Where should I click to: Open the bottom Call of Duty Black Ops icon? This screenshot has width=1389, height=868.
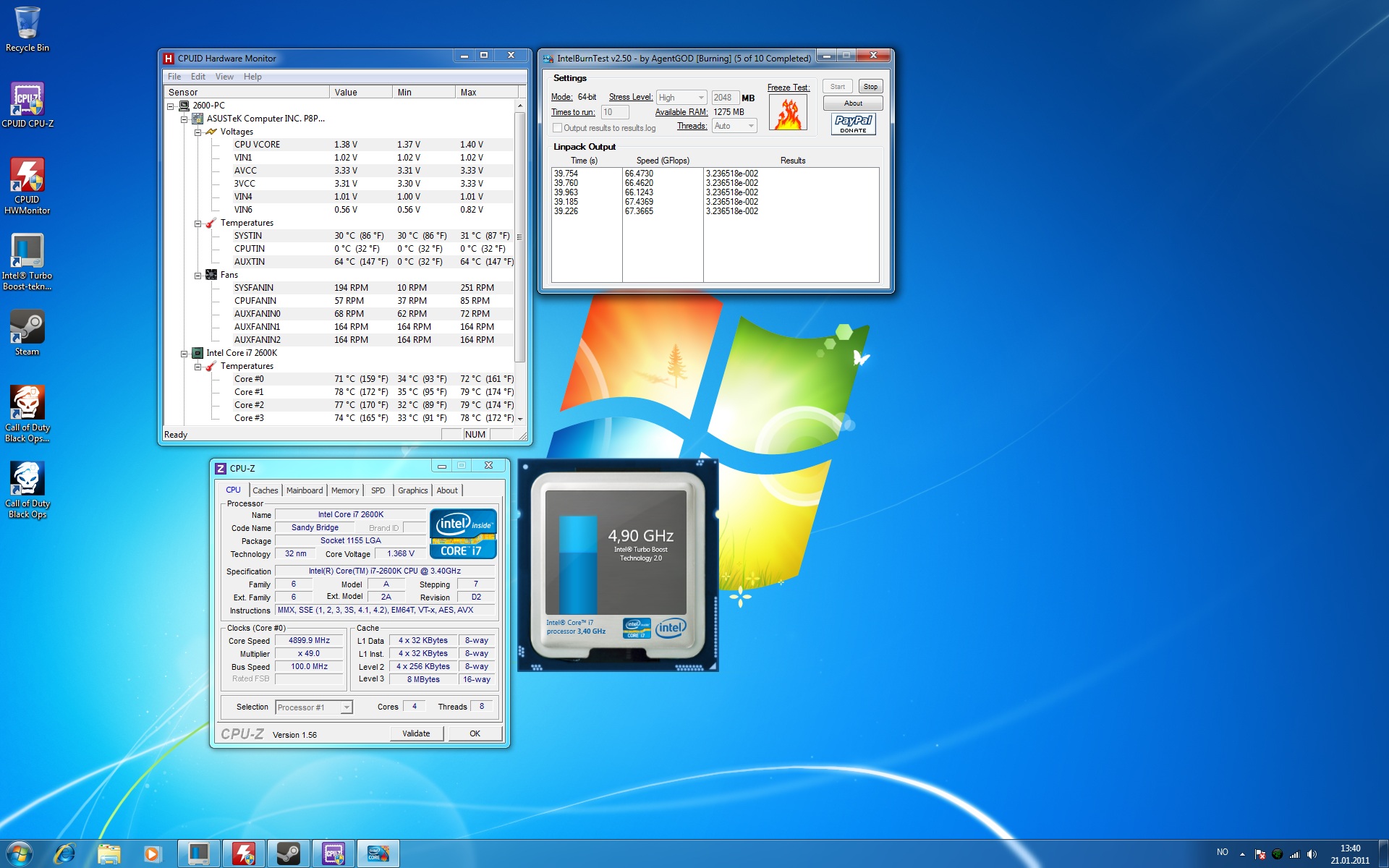click(x=27, y=490)
